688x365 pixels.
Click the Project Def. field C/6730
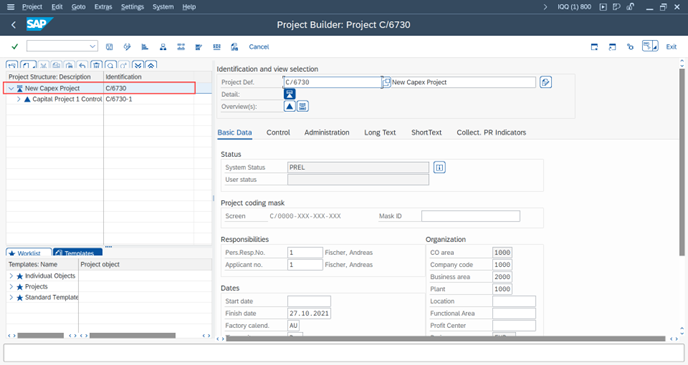click(x=332, y=82)
